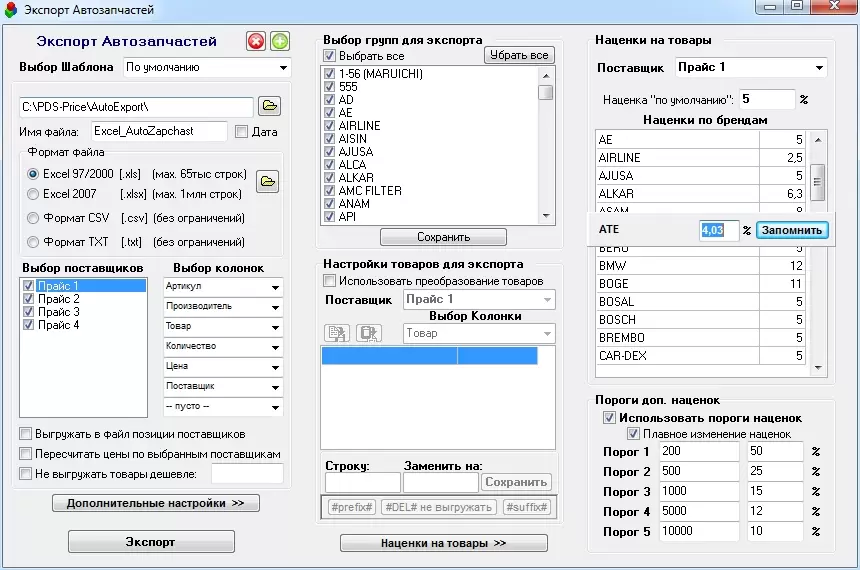Click the brand markups scrollbar down arrow
This screenshot has height=570, width=860.
click(818, 368)
